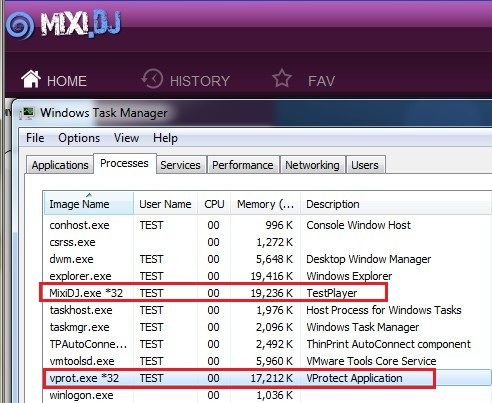Switch to the Services tab

pos(180,165)
